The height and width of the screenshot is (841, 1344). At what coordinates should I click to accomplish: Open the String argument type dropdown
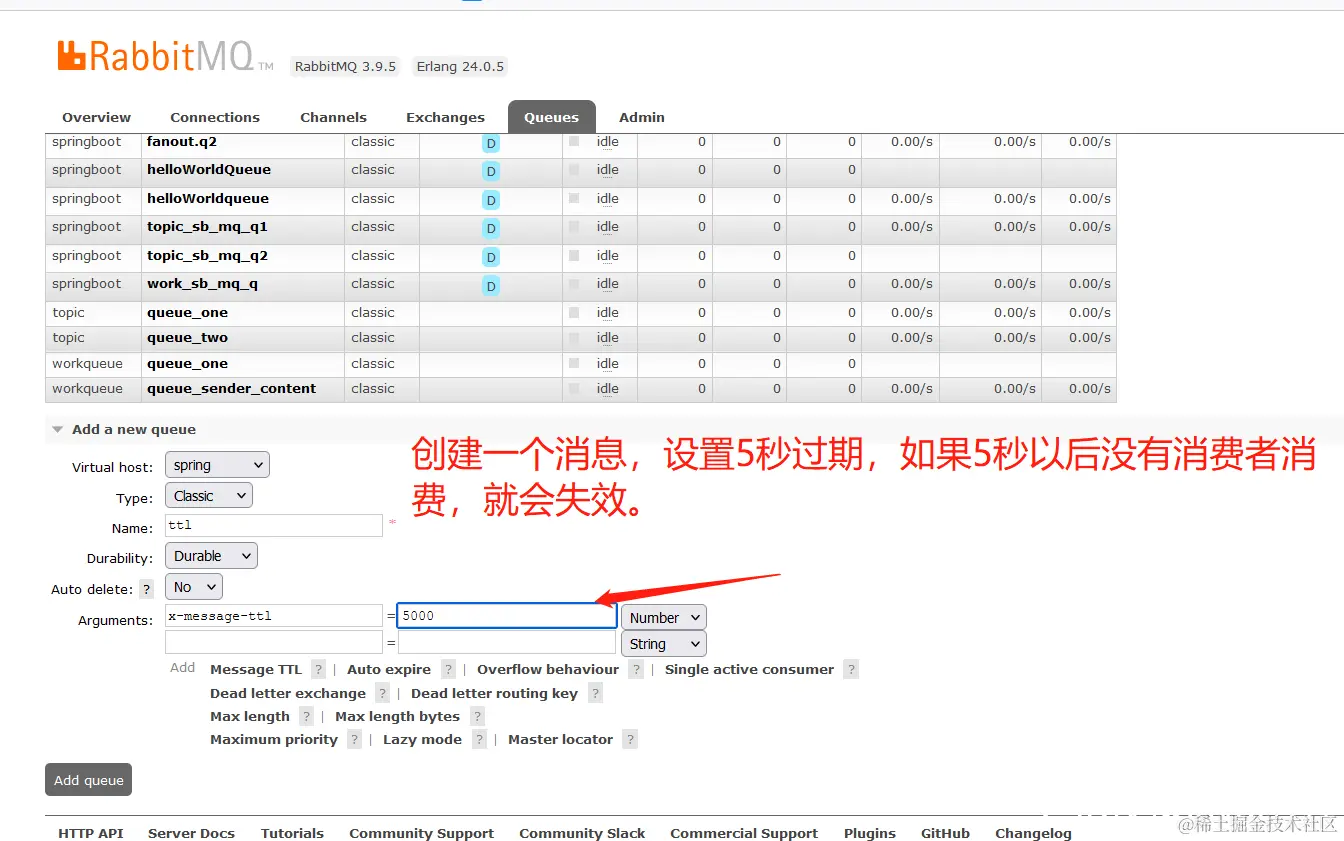664,644
